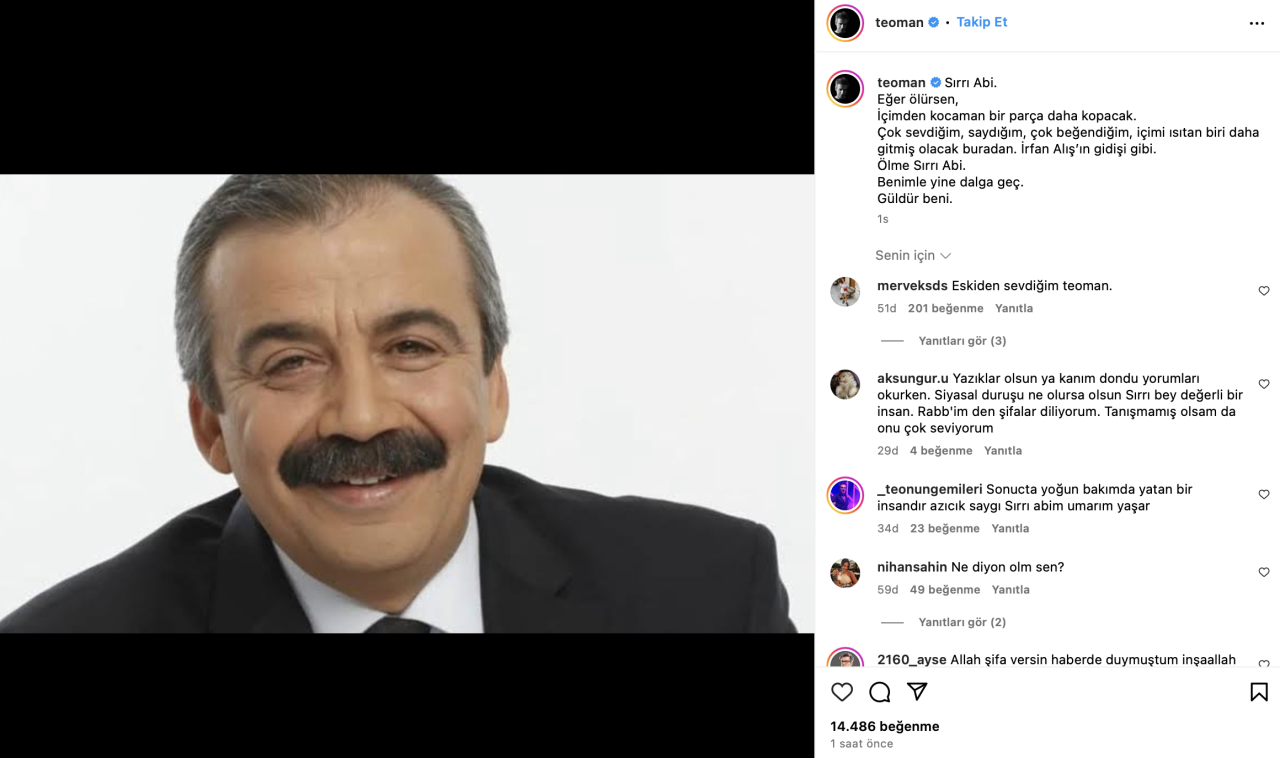
Task: Expand "Yanıtları gör (3)" replies
Action: [x=962, y=341]
